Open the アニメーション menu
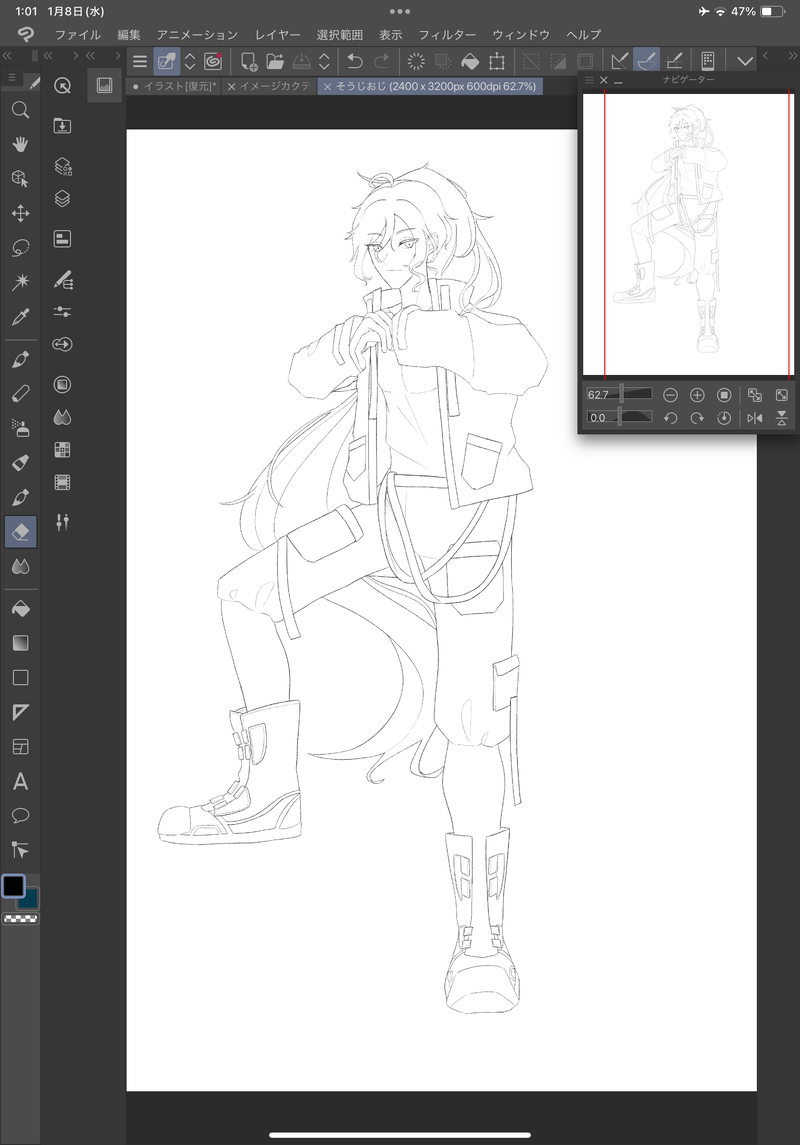The image size is (800, 1145). tap(197, 34)
